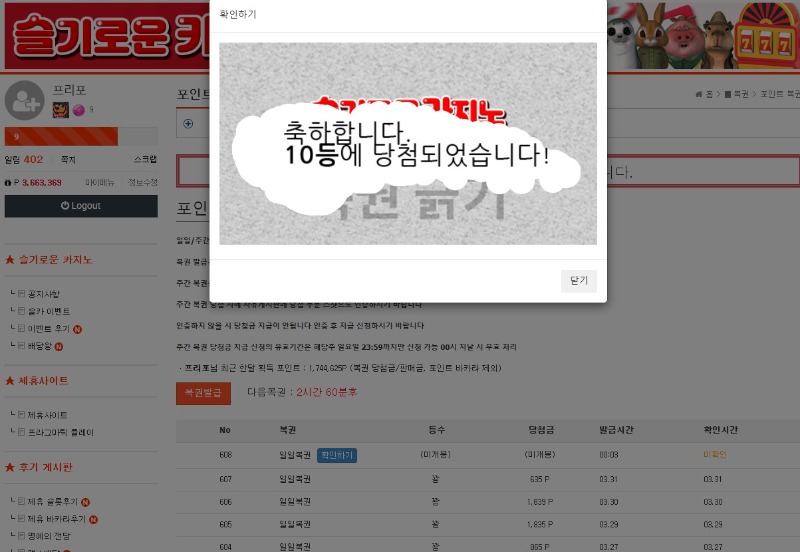Screen dimensions: 800x552
Task: Click the Logout button
Action: [81, 206]
